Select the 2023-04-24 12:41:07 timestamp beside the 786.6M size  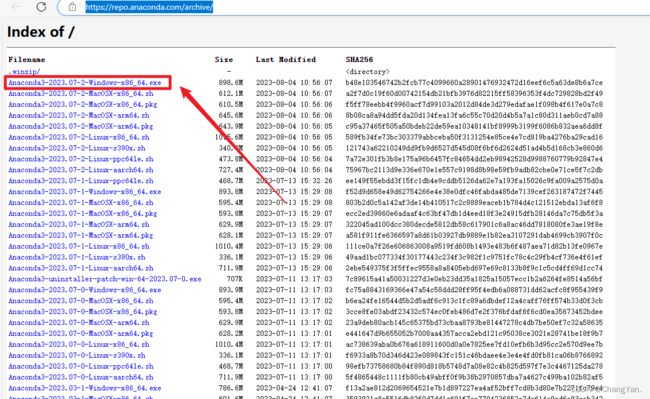[294, 388]
